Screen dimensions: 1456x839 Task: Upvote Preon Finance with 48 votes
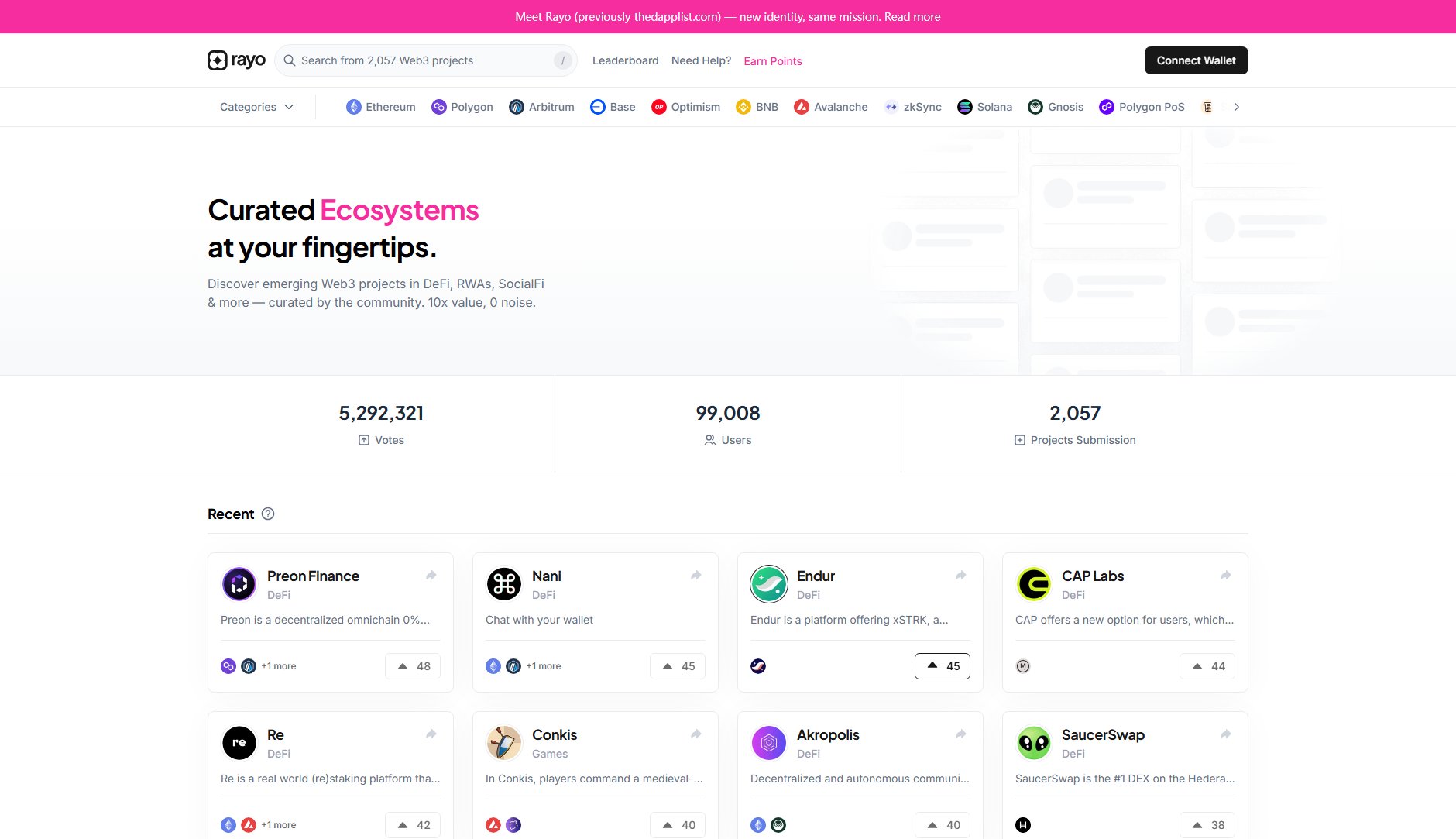[413, 666]
